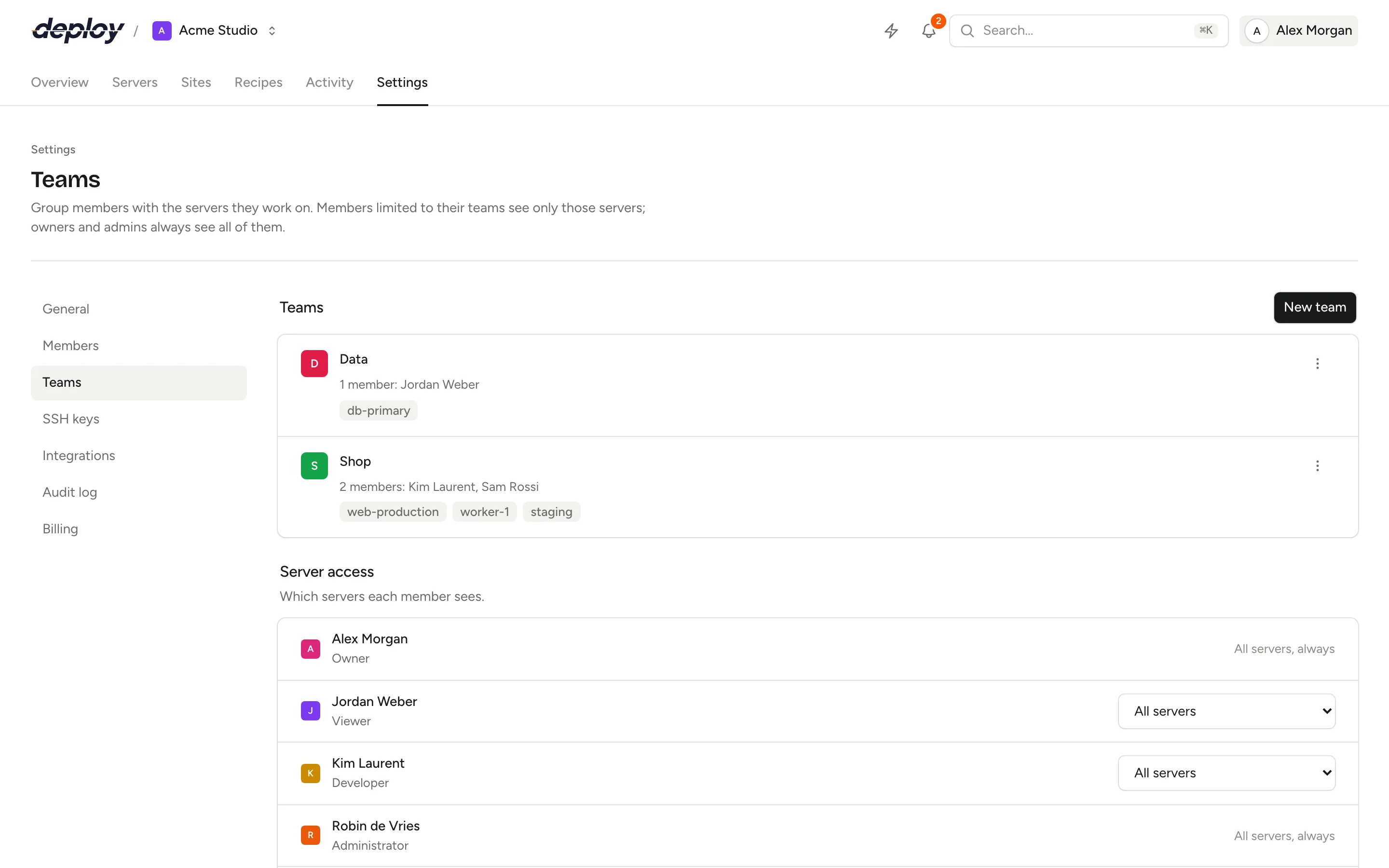Click the Settings breadcrumb text
The height and width of the screenshot is (868, 1389).
(53, 149)
